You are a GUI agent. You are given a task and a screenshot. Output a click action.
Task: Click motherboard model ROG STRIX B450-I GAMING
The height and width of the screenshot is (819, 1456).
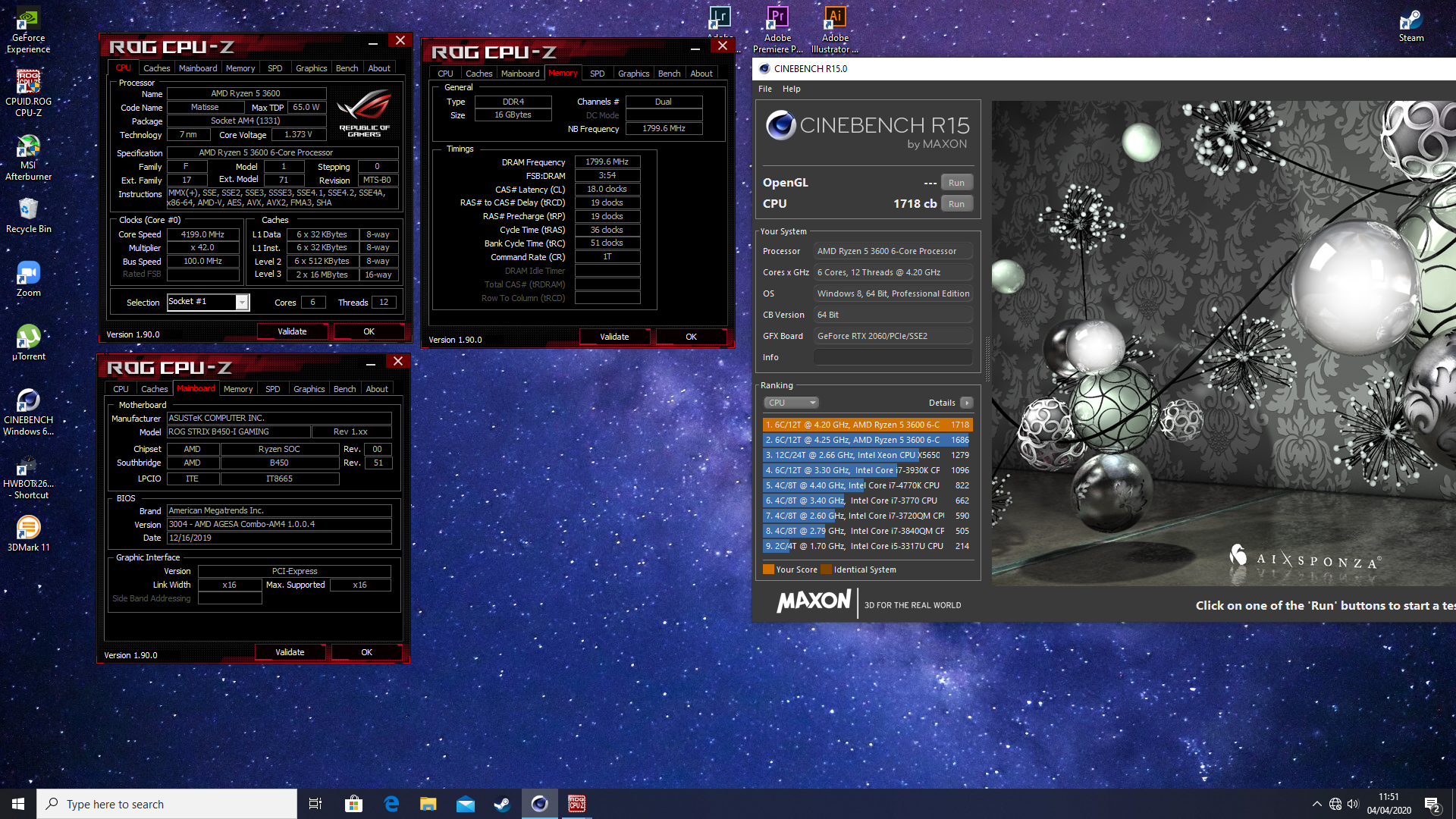(x=239, y=431)
